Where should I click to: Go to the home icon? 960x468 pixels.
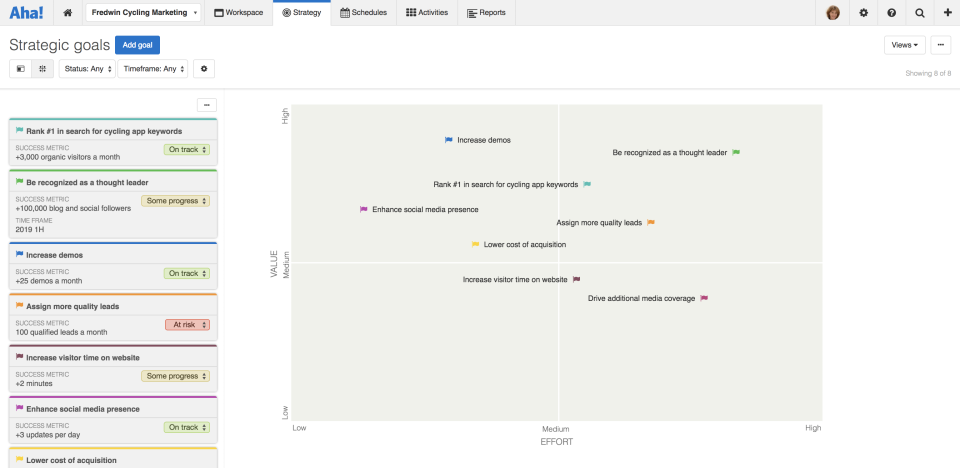pyautogui.click(x=67, y=13)
